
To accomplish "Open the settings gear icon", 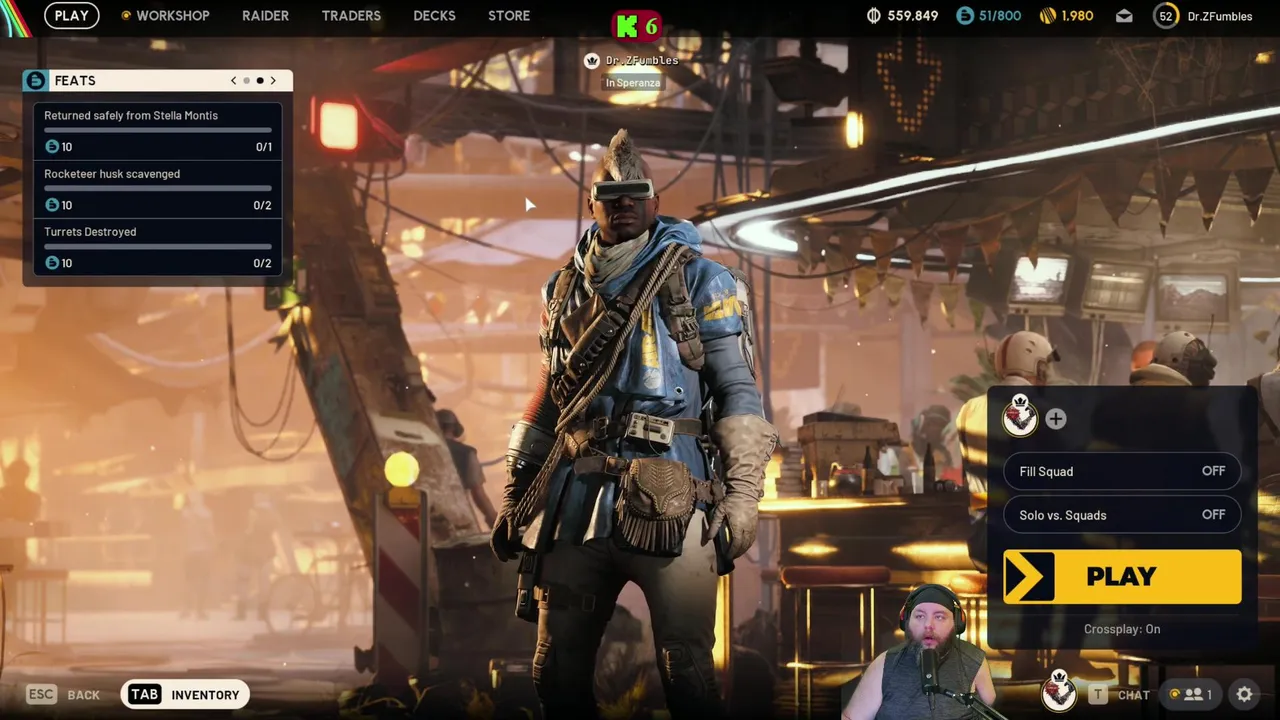I will tap(1244, 694).
